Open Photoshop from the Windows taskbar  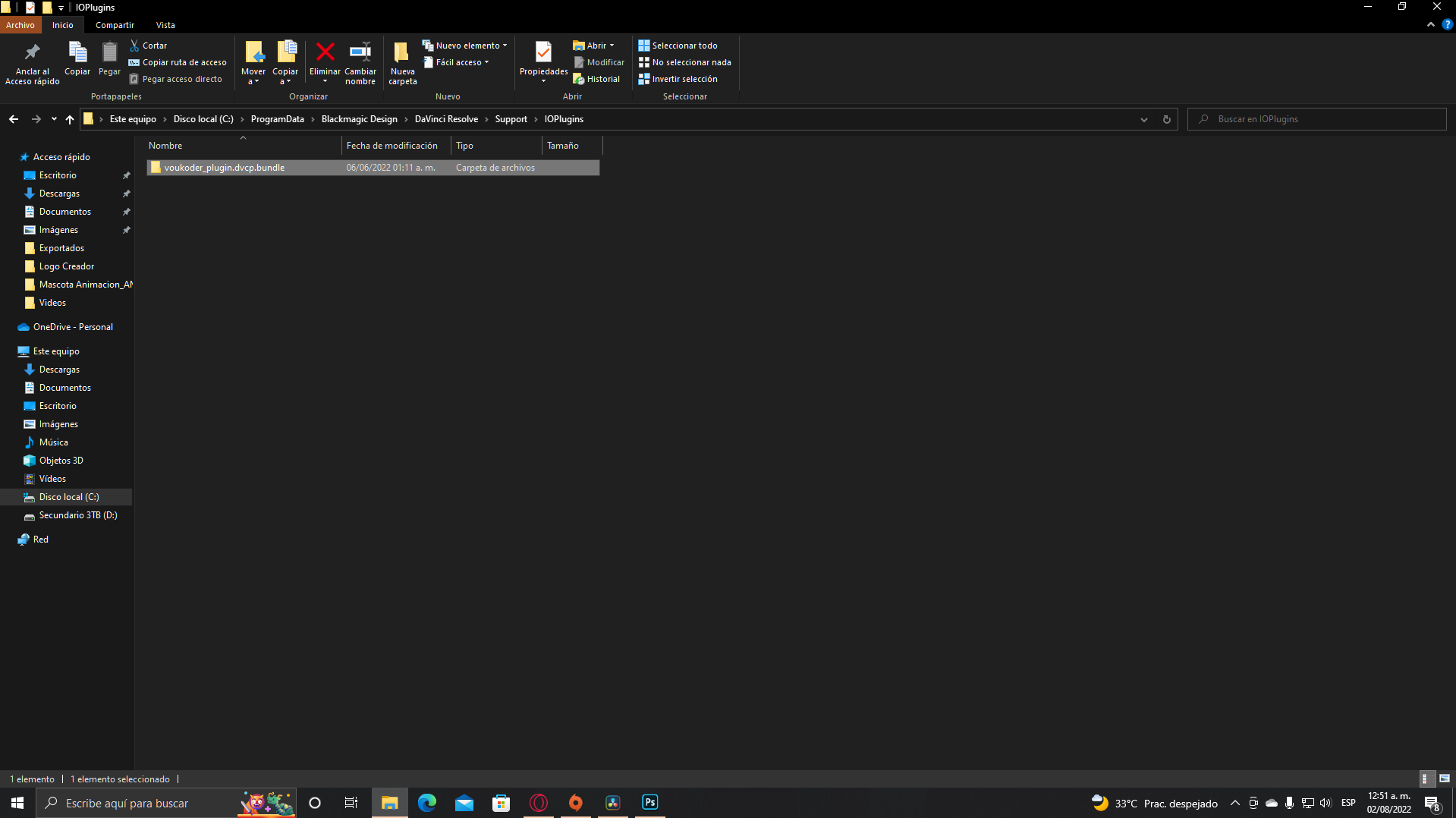649,803
